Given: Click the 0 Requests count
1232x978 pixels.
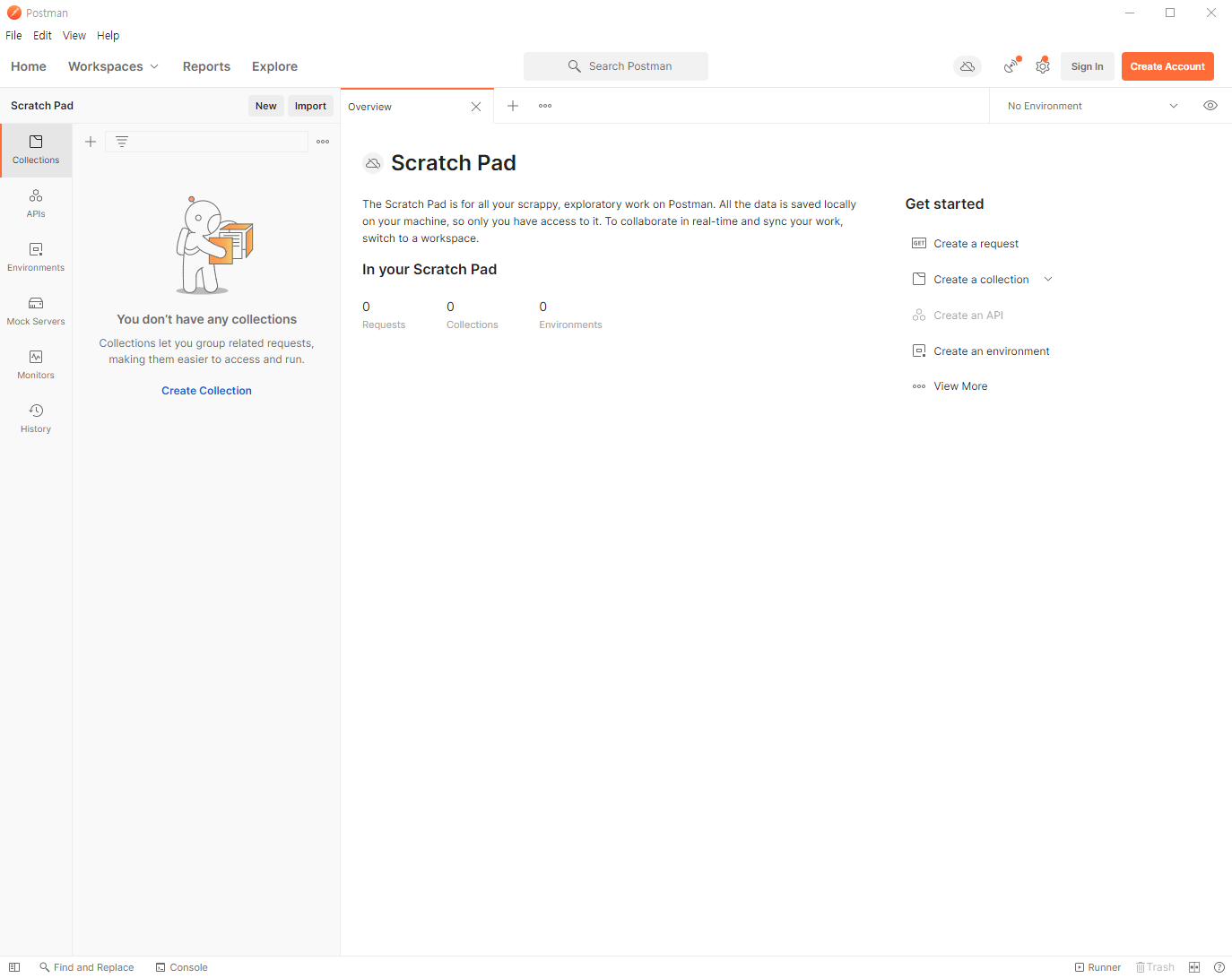Looking at the screenshot, I should (384, 315).
